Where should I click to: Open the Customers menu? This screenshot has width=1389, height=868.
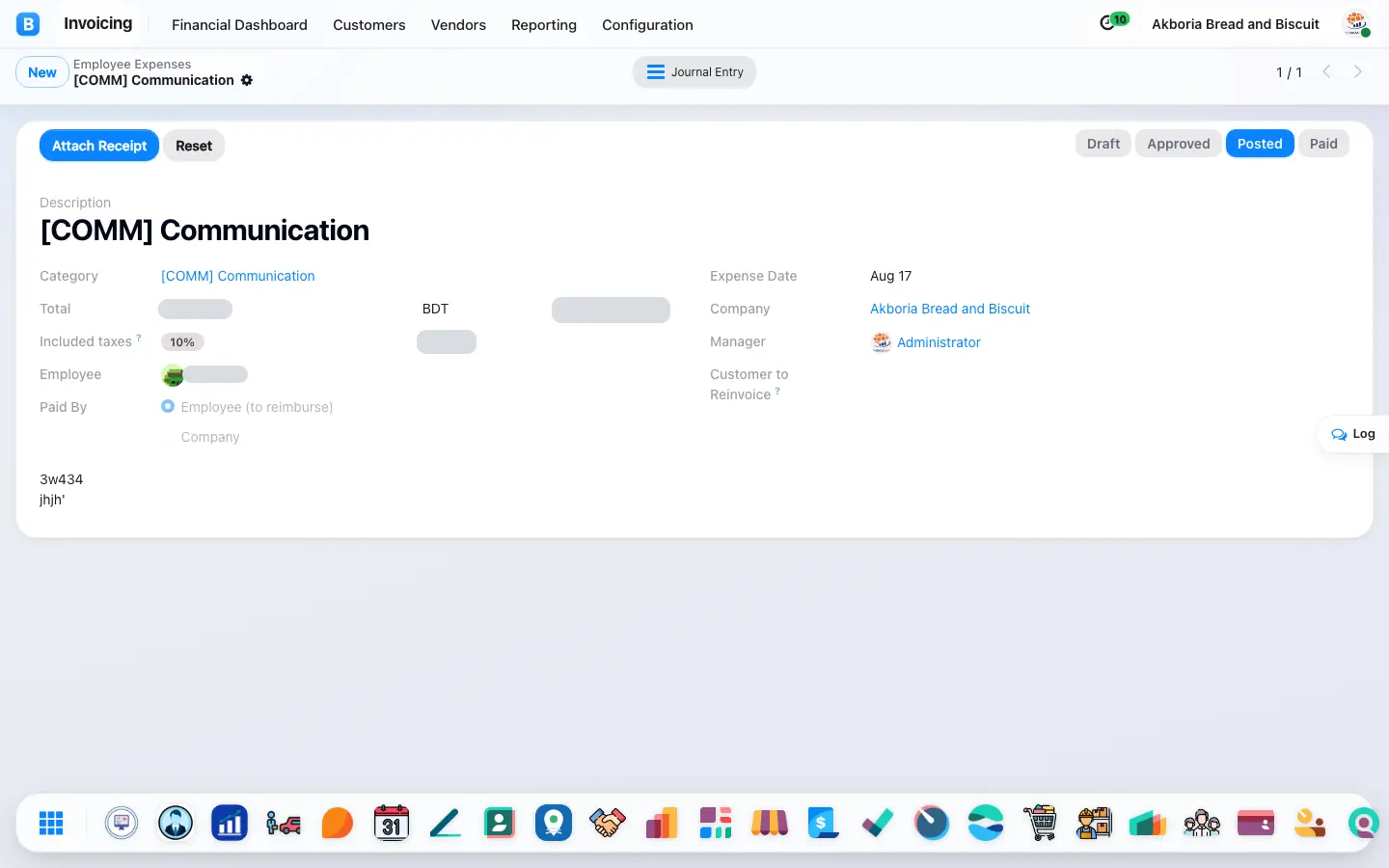click(x=369, y=25)
